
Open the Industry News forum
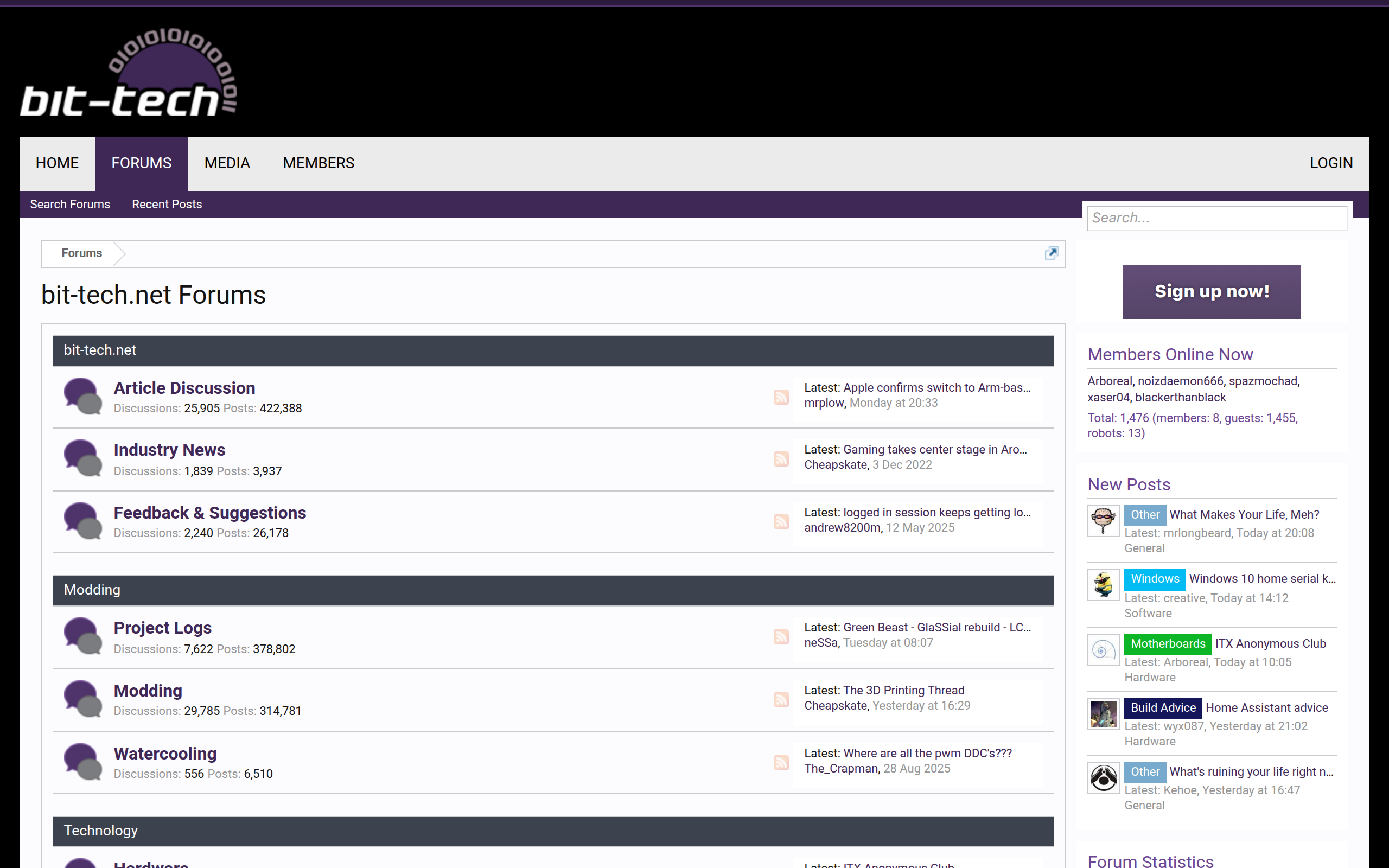(x=169, y=450)
